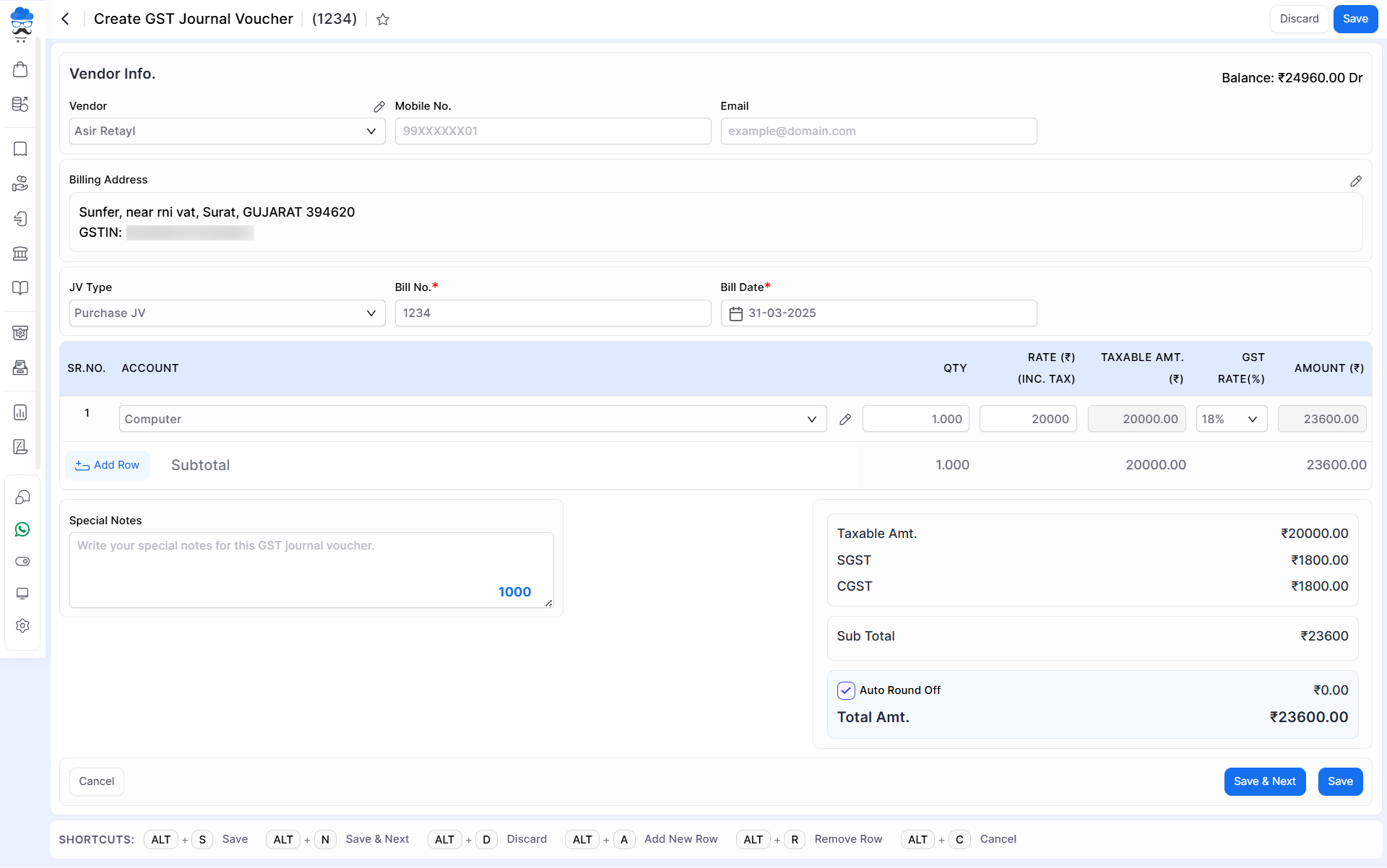Viewport: 1387px width, 868px height.
Task: Open the hand holding coins sidebar icon
Action: pos(21,183)
